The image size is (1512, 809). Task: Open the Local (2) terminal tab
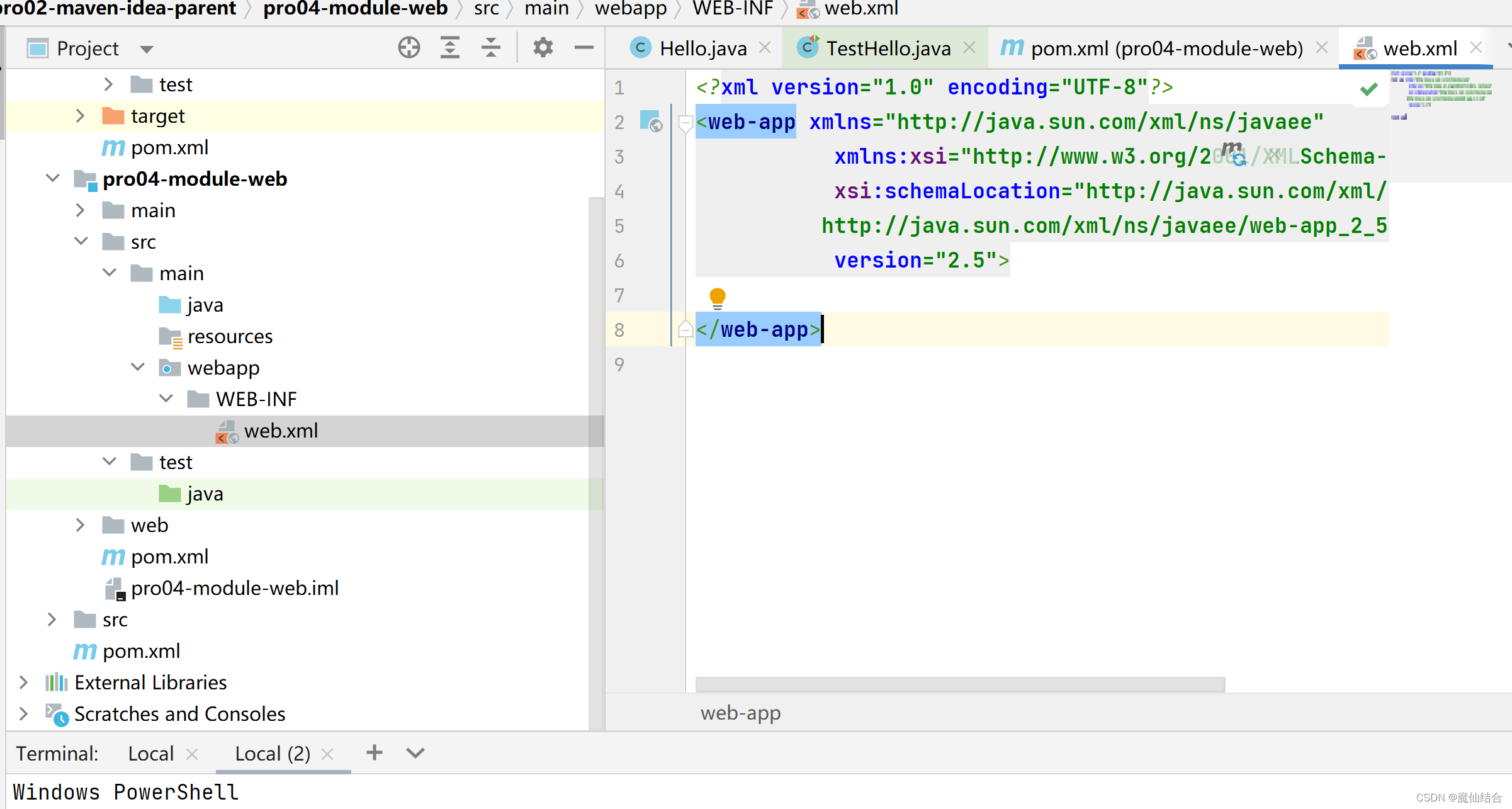[273, 754]
